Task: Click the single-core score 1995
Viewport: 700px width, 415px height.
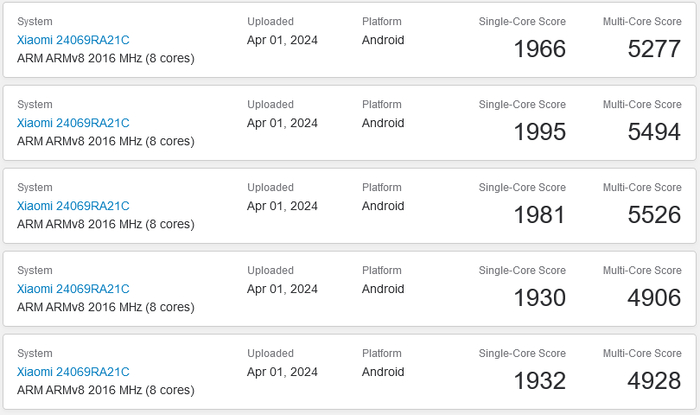Action: [539, 132]
